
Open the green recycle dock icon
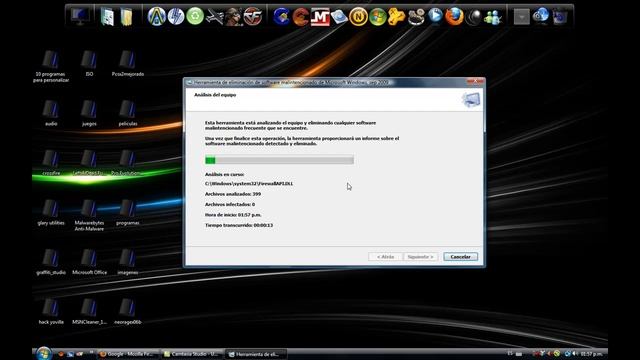(x=195, y=17)
